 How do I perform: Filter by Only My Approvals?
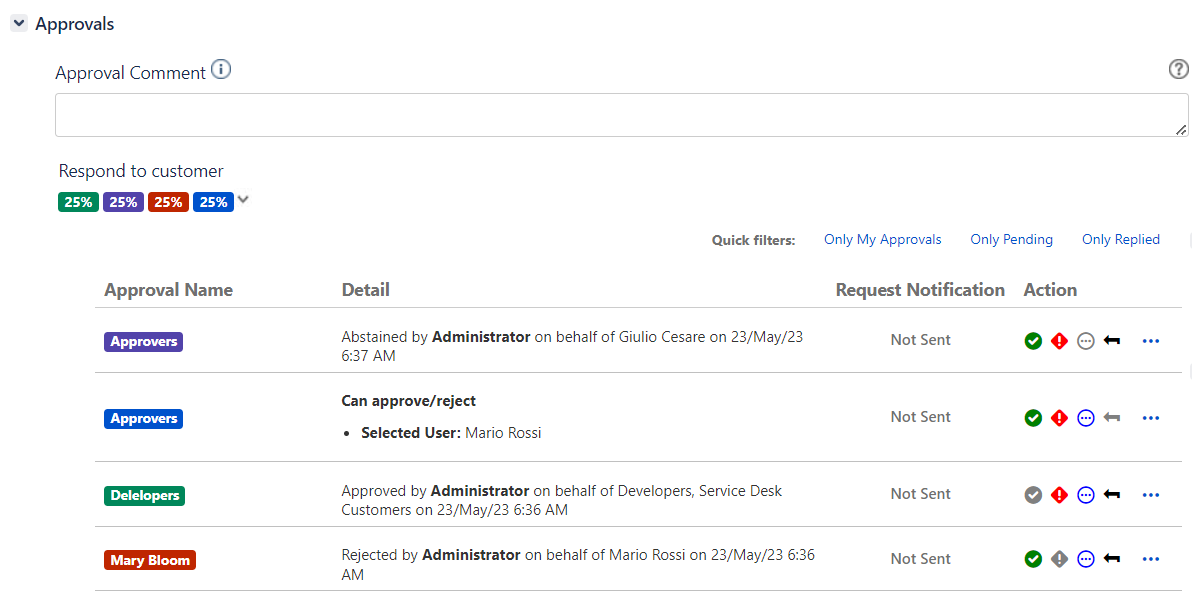coord(883,240)
